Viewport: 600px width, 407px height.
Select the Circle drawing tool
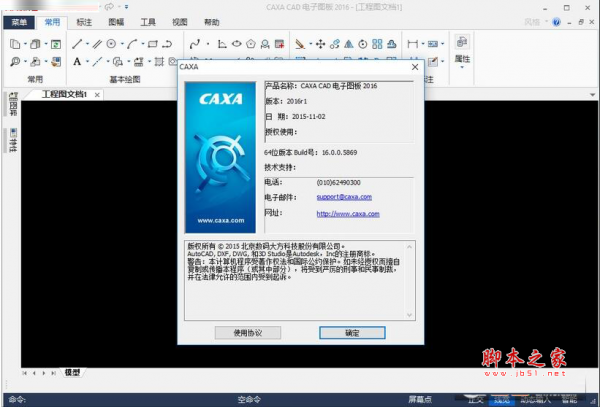pos(111,44)
